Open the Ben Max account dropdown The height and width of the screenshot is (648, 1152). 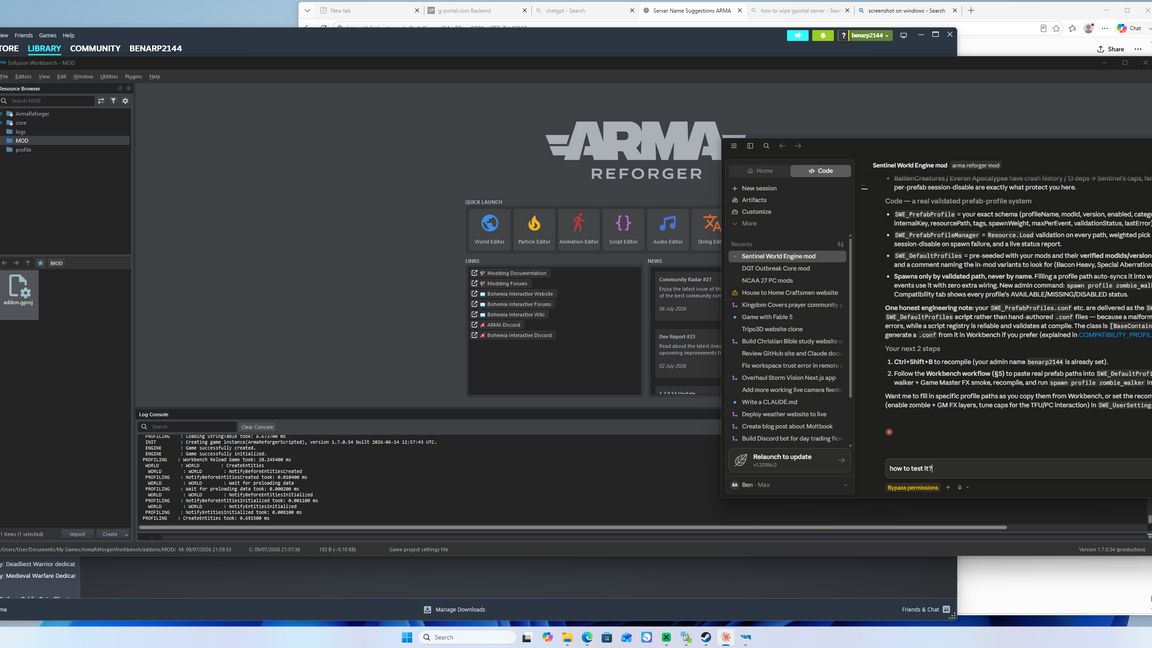(x=788, y=485)
